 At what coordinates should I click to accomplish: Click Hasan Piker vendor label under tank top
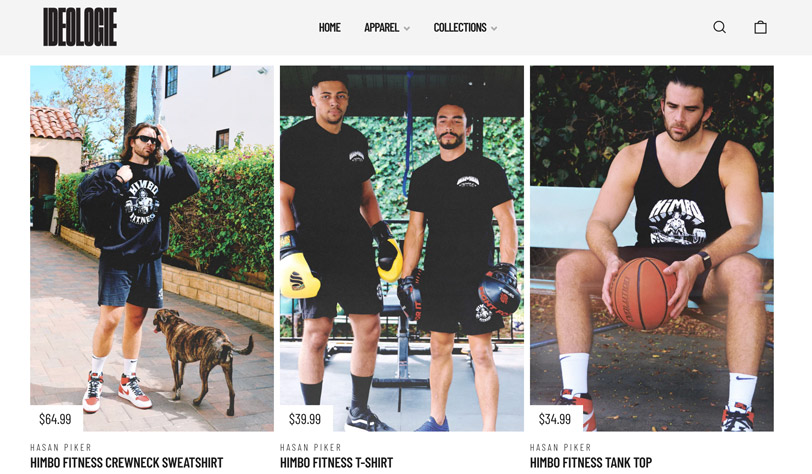560,447
